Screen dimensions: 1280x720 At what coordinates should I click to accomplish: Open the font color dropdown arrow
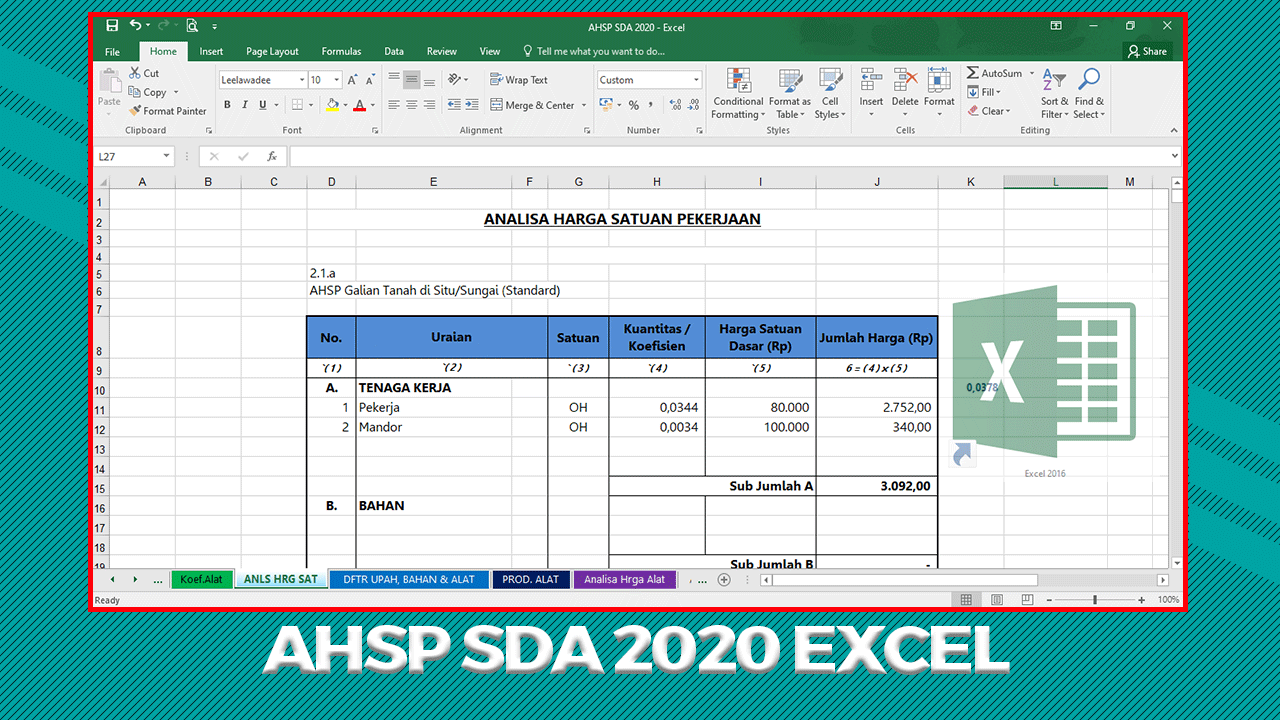(372, 105)
